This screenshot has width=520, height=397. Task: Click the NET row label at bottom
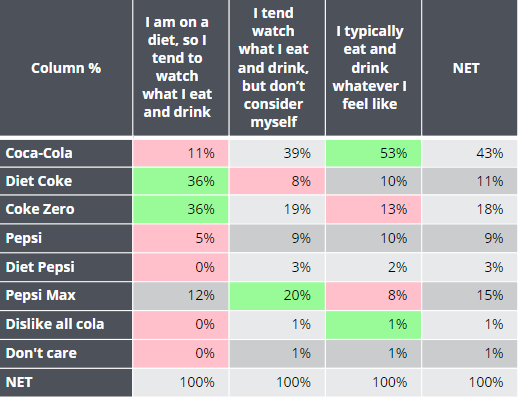(66, 383)
